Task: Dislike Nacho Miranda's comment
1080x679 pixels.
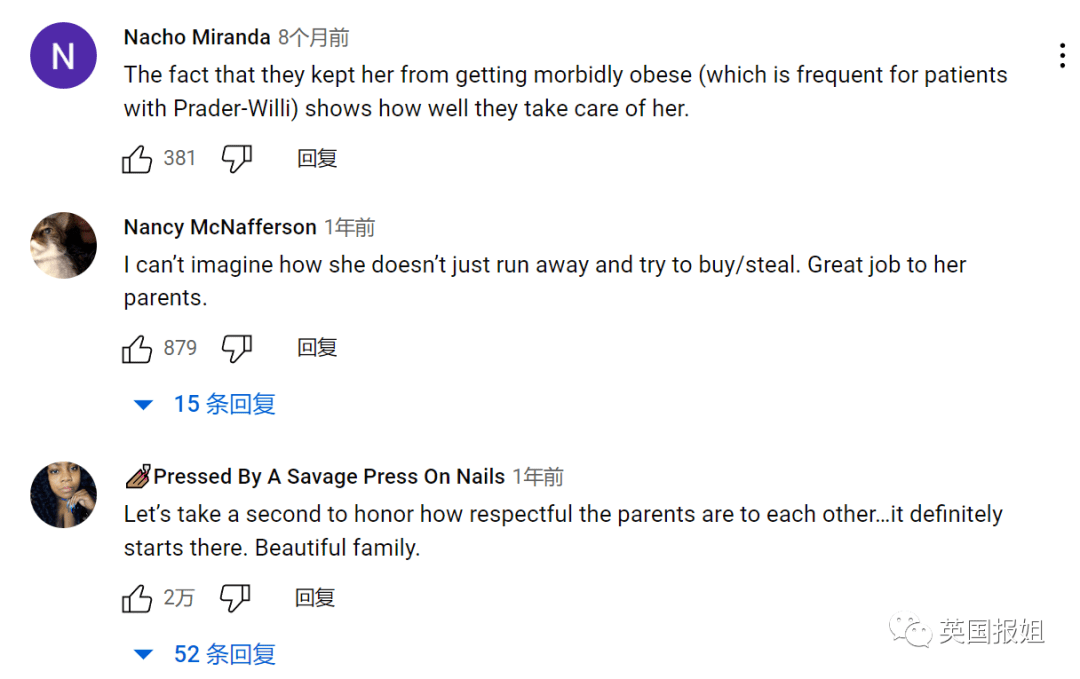Action: tap(236, 159)
